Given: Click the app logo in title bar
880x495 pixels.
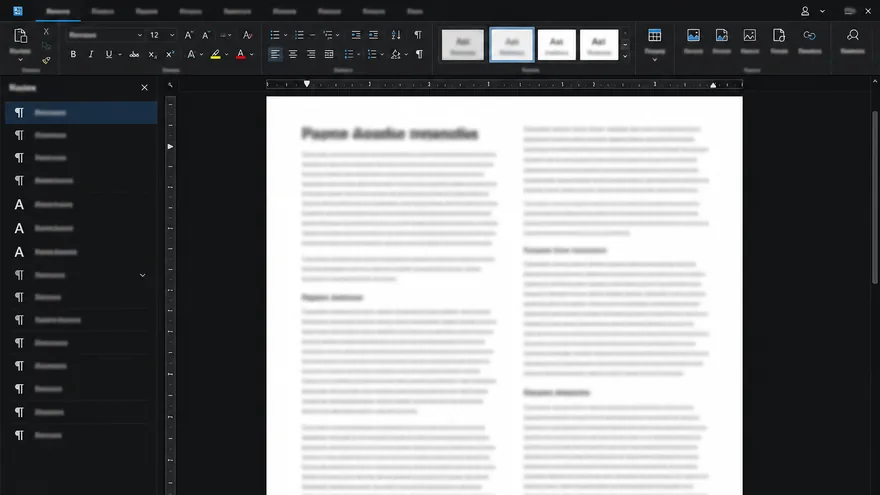Looking at the screenshot, I should coord(18,11).
